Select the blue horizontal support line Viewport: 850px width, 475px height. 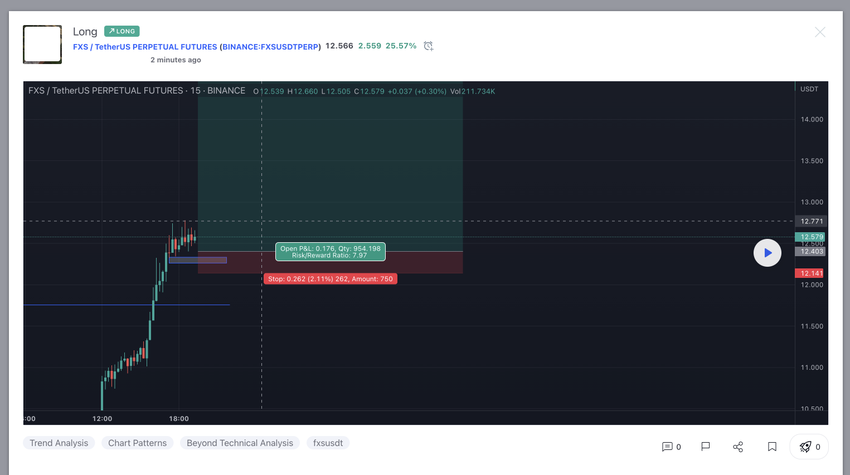126,305
